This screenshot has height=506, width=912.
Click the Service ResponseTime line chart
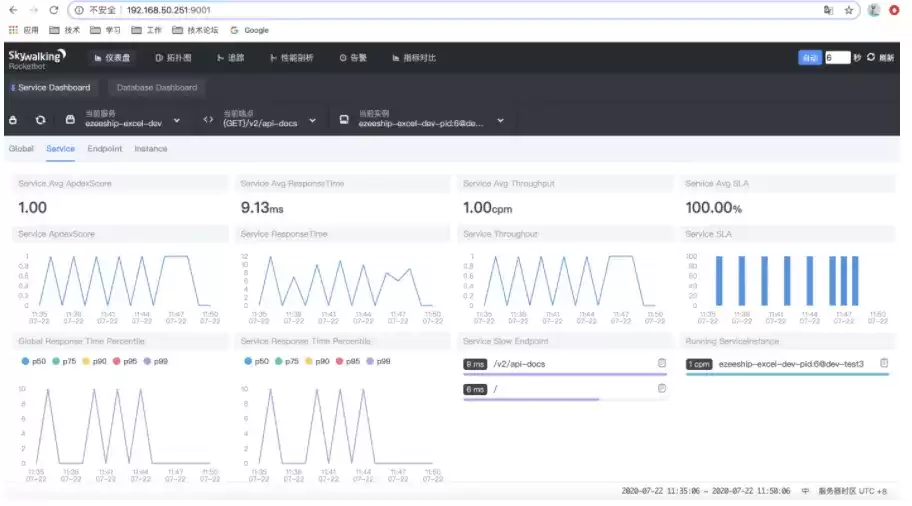coord(343,288)
